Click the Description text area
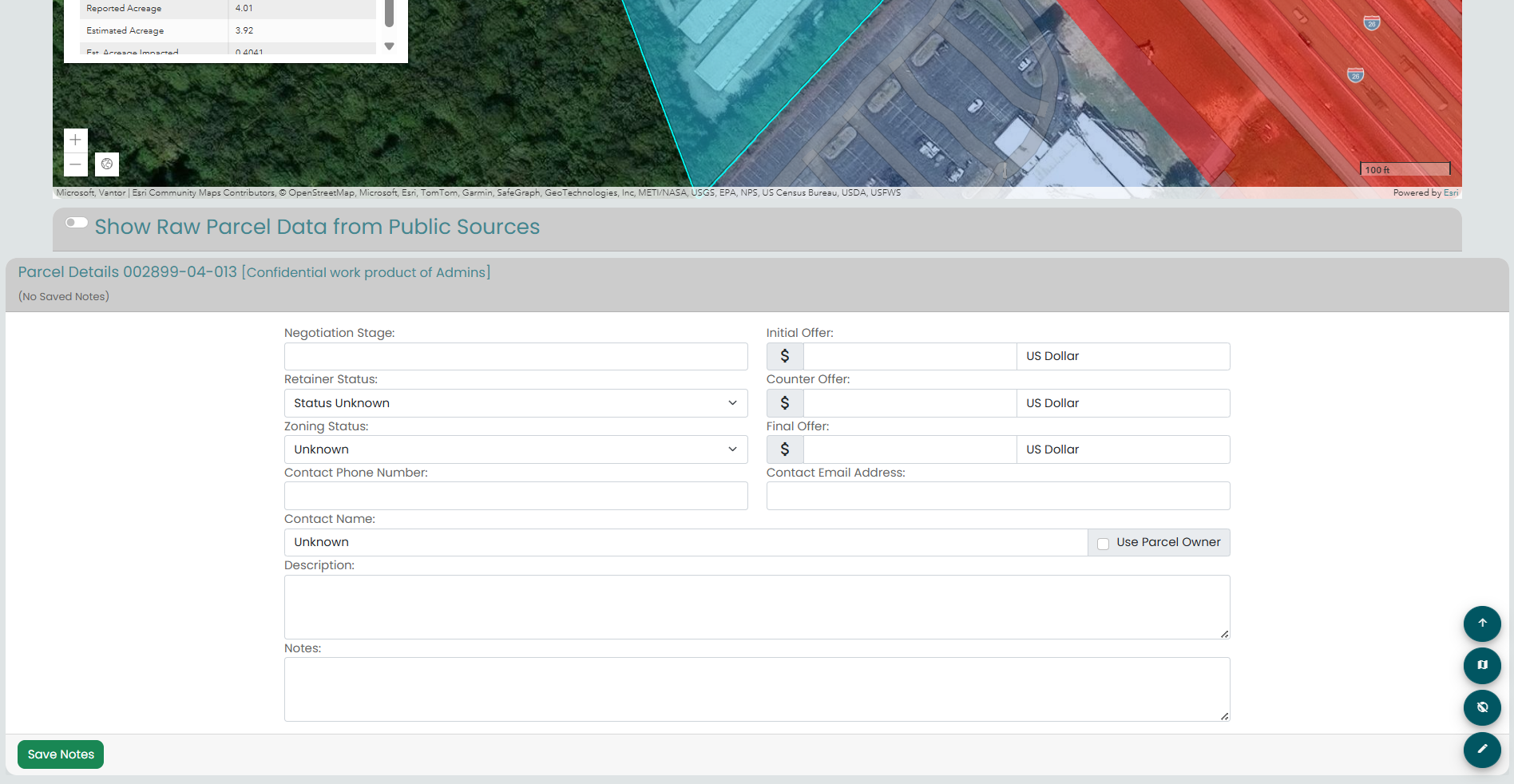 click(757, 607)
